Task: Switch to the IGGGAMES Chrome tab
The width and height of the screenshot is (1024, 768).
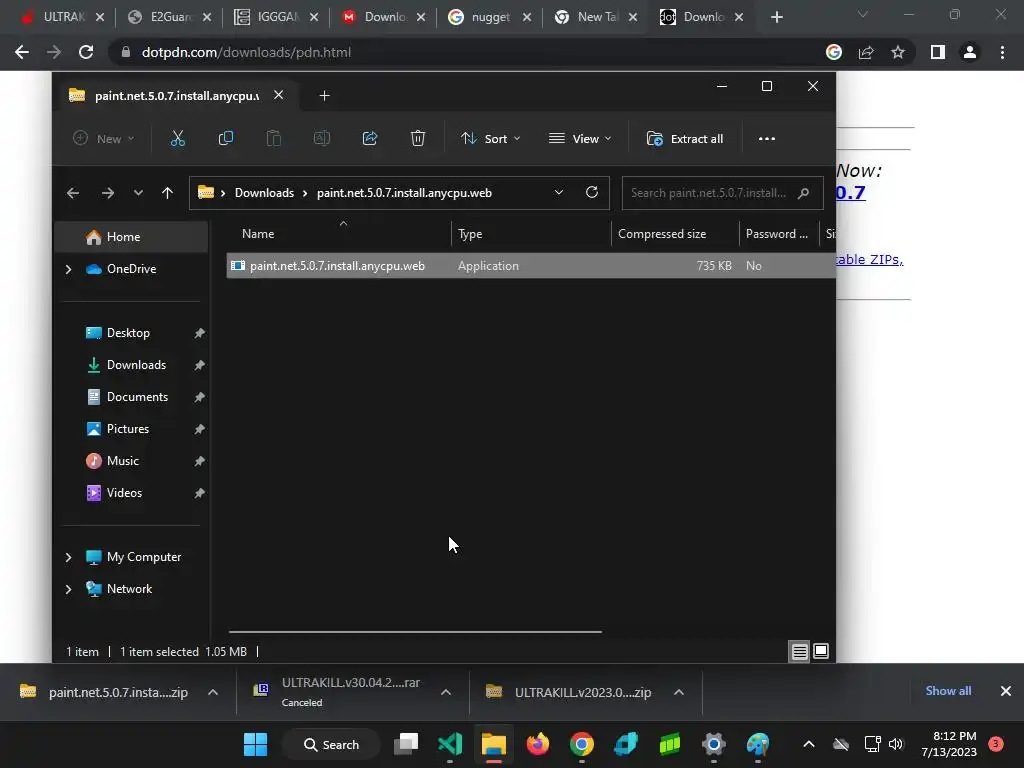Action: pos(277,17)
